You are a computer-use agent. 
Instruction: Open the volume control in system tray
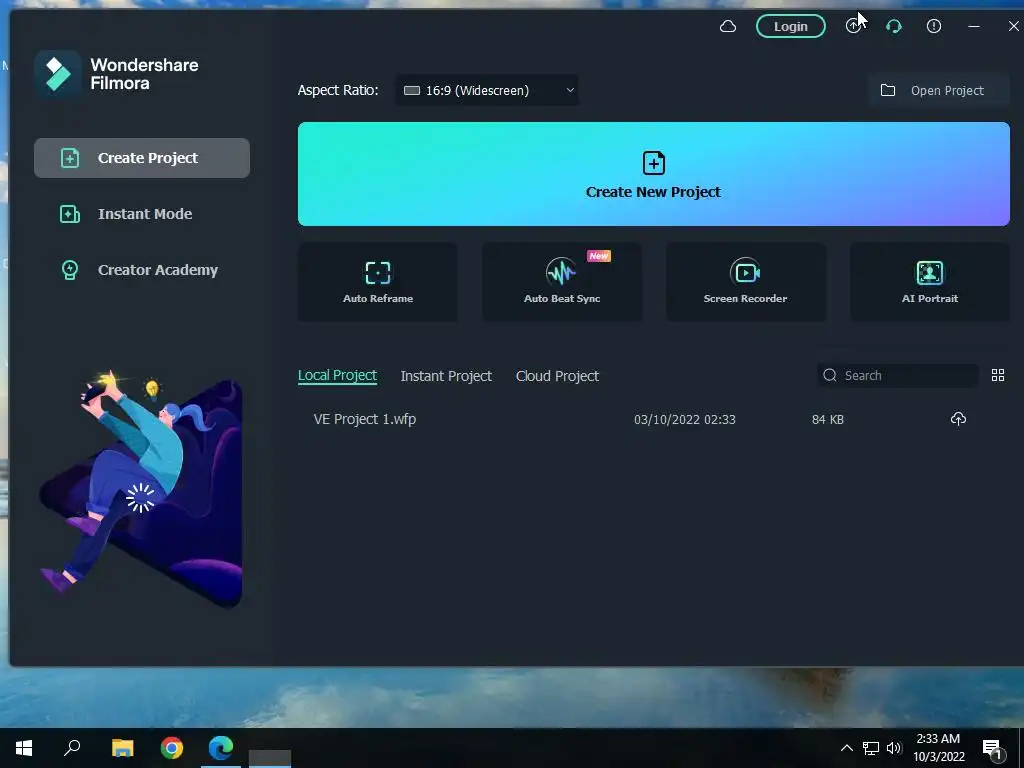click(x=894, y=748)
